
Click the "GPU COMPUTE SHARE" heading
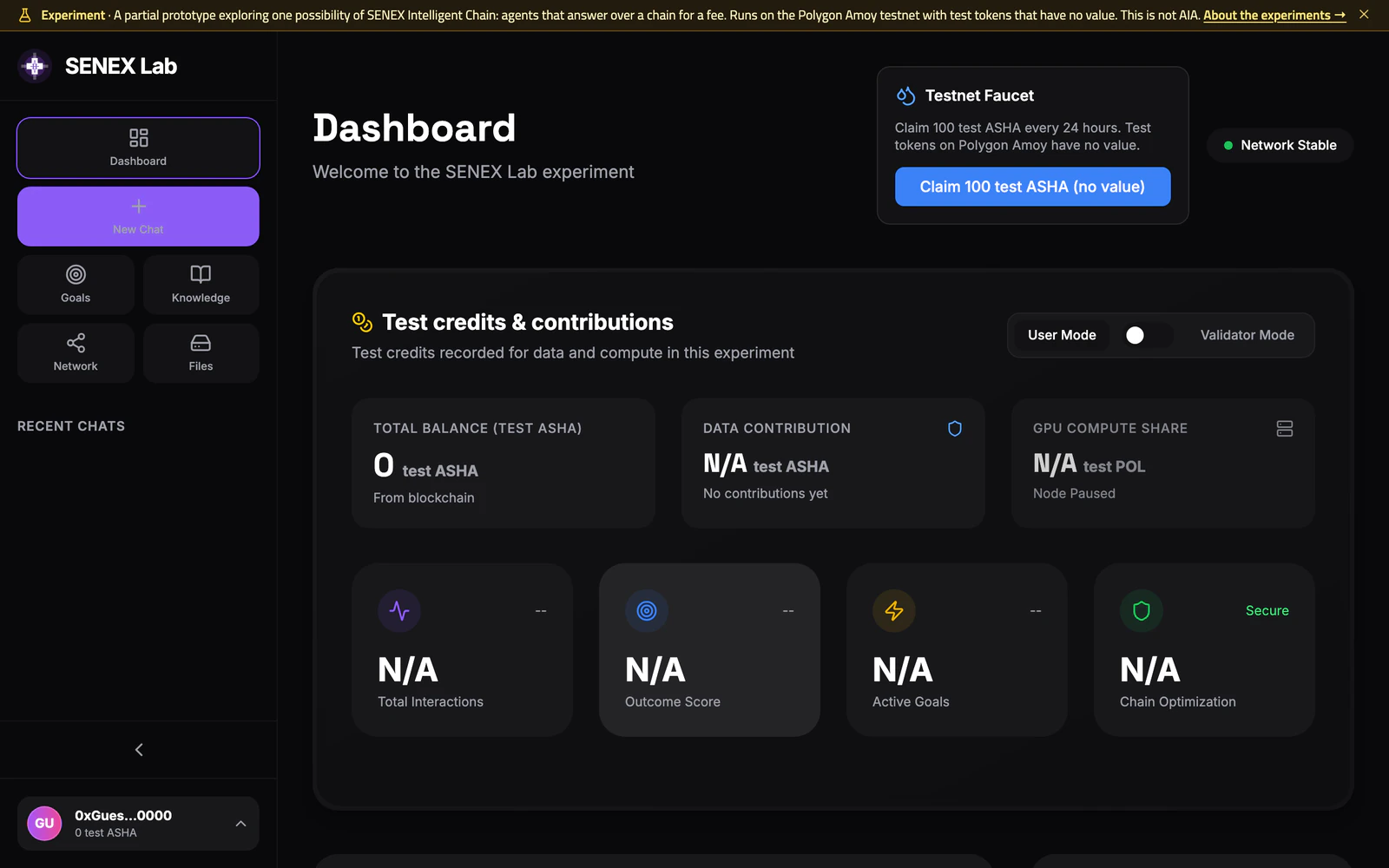1110,428
